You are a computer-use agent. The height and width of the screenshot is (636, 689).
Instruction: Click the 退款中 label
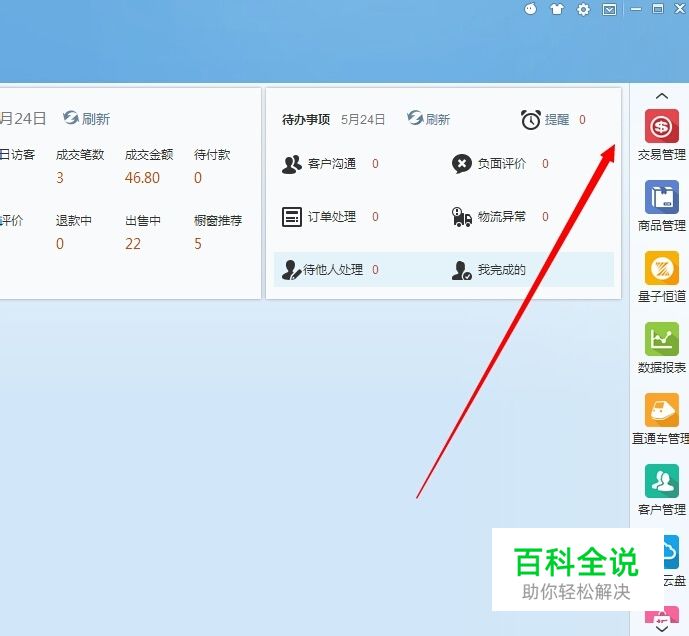point(74,220)
